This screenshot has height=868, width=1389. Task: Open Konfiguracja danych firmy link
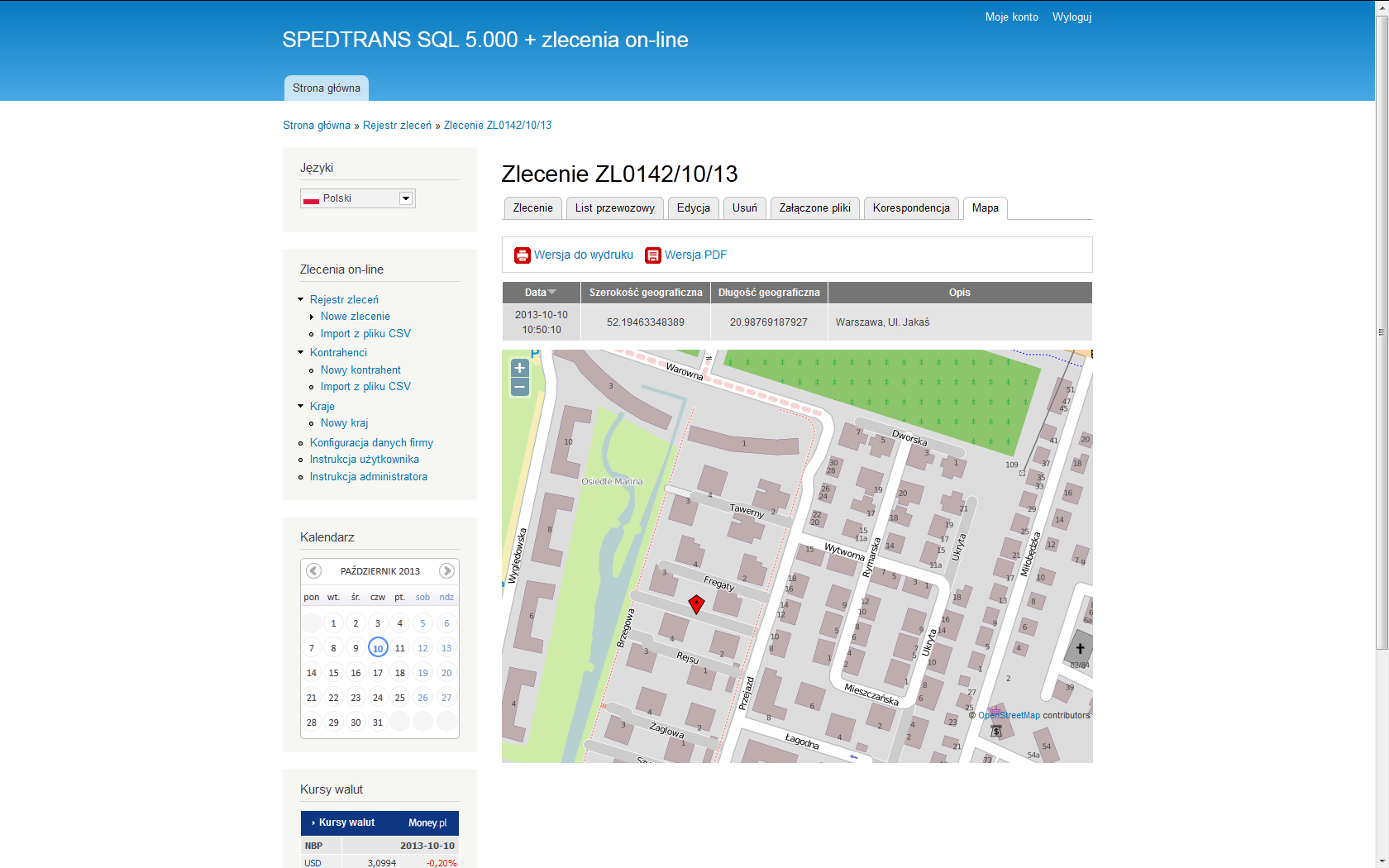[371, 442]
